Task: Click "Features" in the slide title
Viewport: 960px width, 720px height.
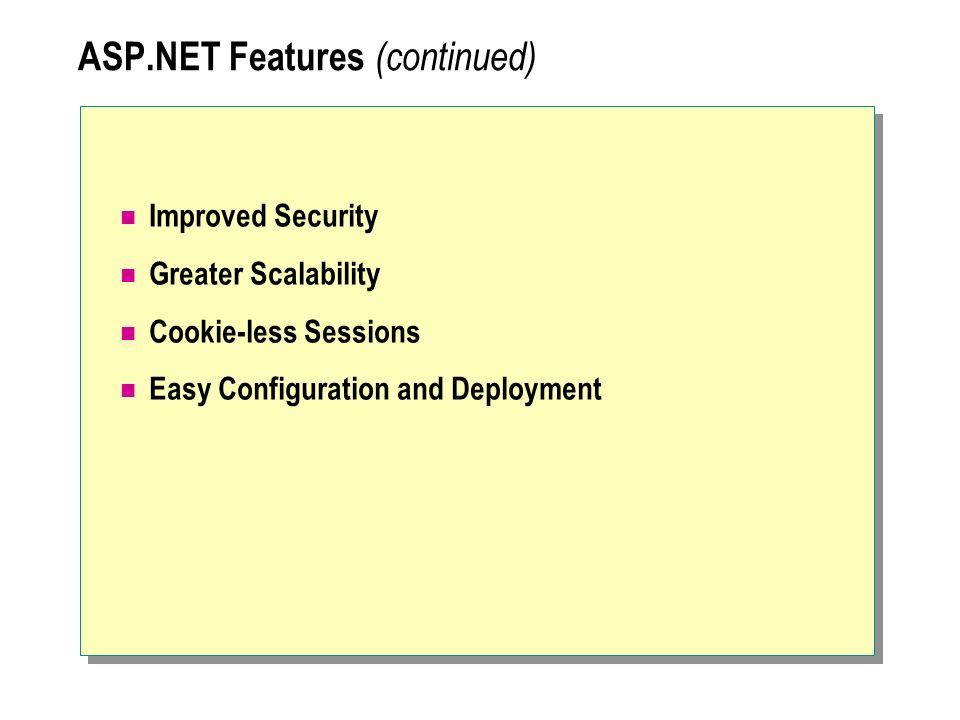Action: point(296,57)
